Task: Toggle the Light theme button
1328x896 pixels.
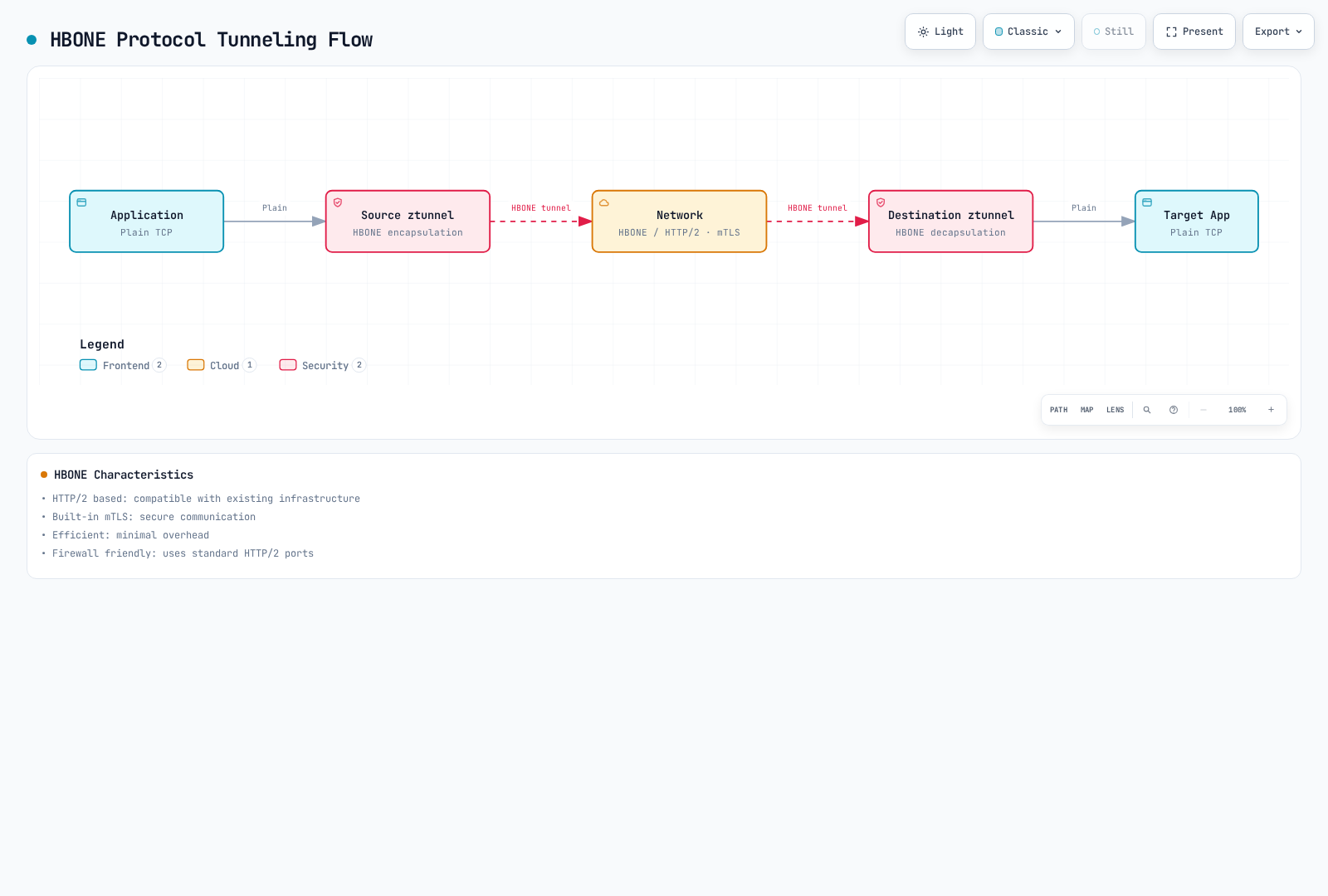Action: (940, 32)
